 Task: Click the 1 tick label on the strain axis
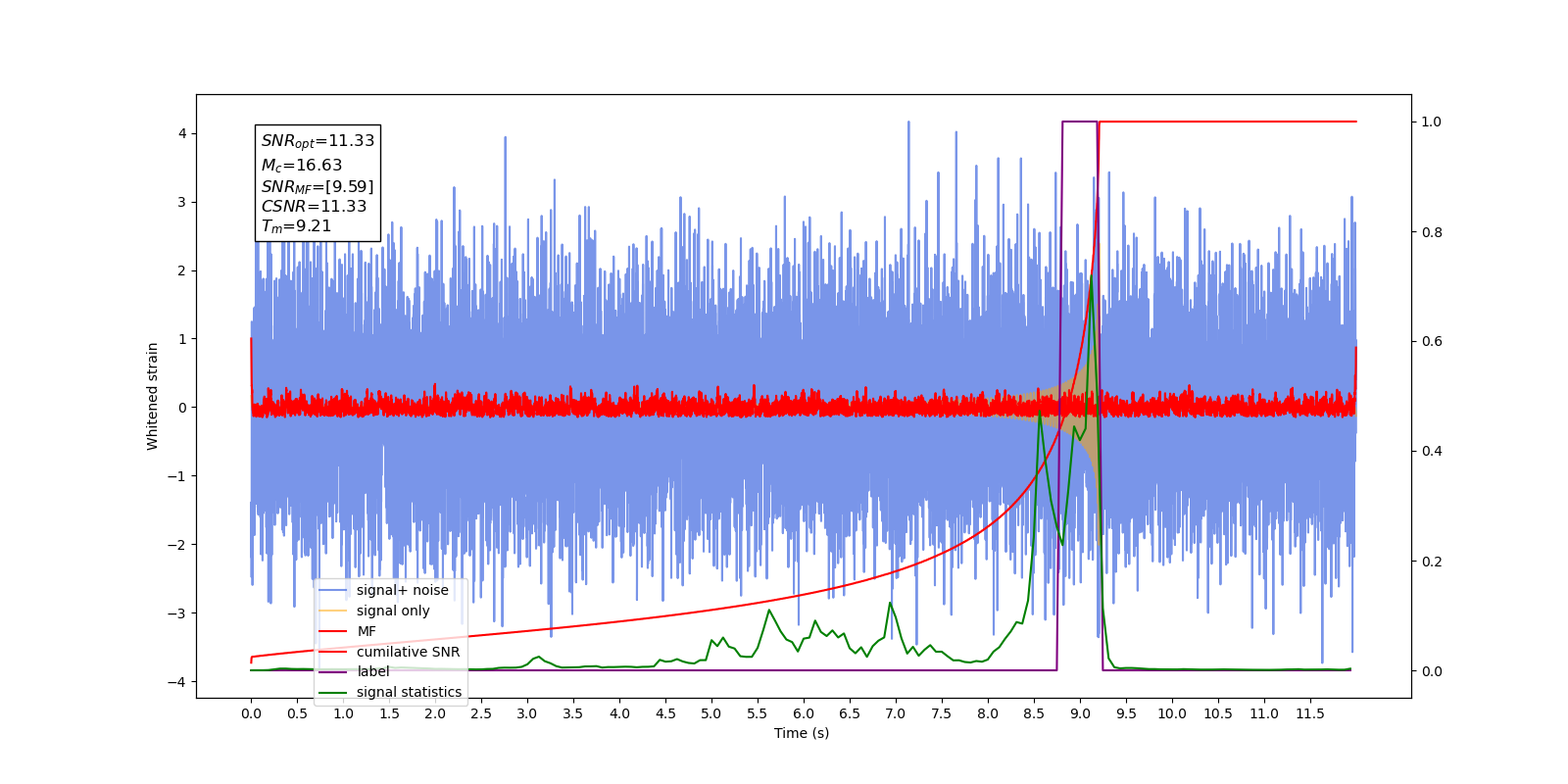coord(182,339)
